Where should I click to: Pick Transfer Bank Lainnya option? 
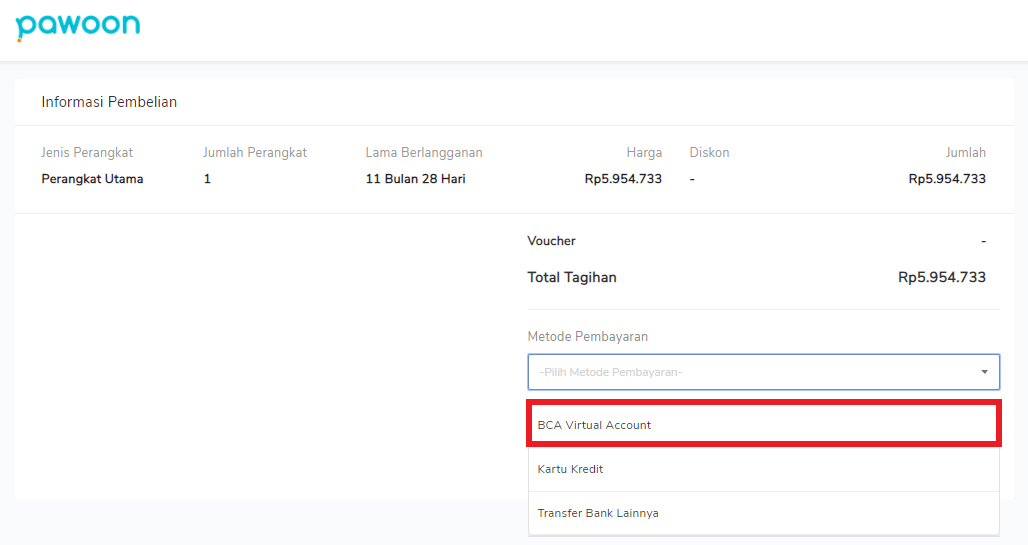[x=763, y=513]
